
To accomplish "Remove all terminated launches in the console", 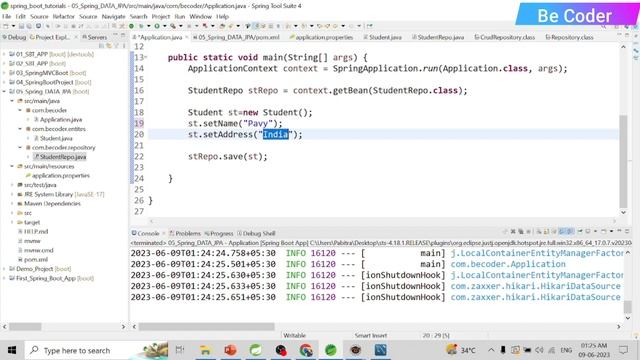I will (521, 231).
